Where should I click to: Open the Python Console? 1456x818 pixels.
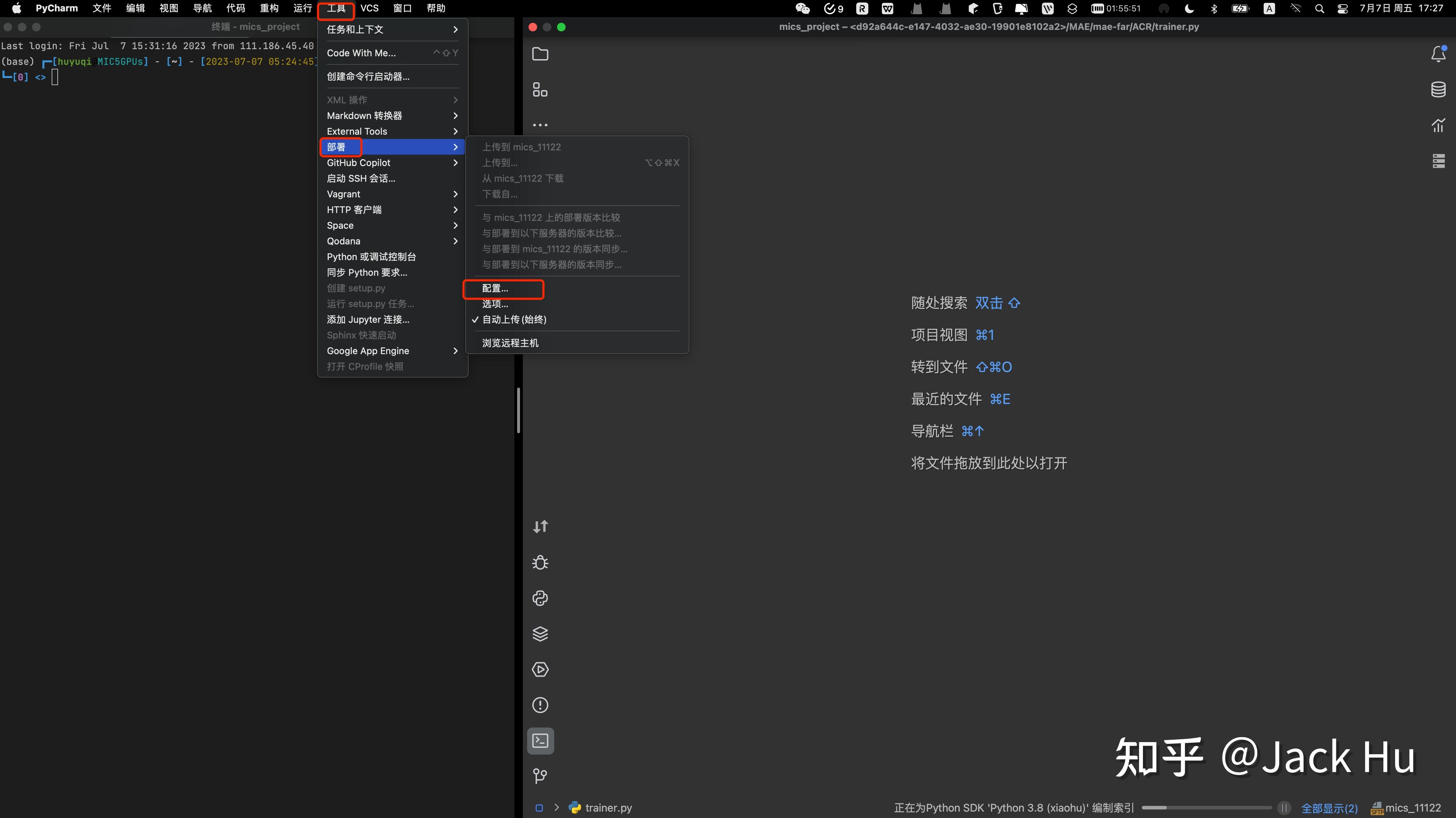coord(540,597)
